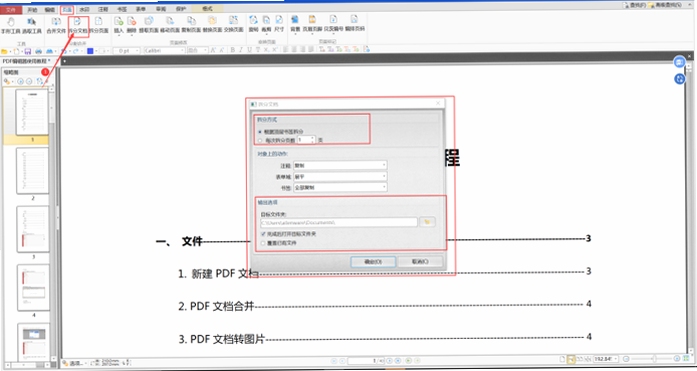Click the Advanced search button top right

[665, 5]
